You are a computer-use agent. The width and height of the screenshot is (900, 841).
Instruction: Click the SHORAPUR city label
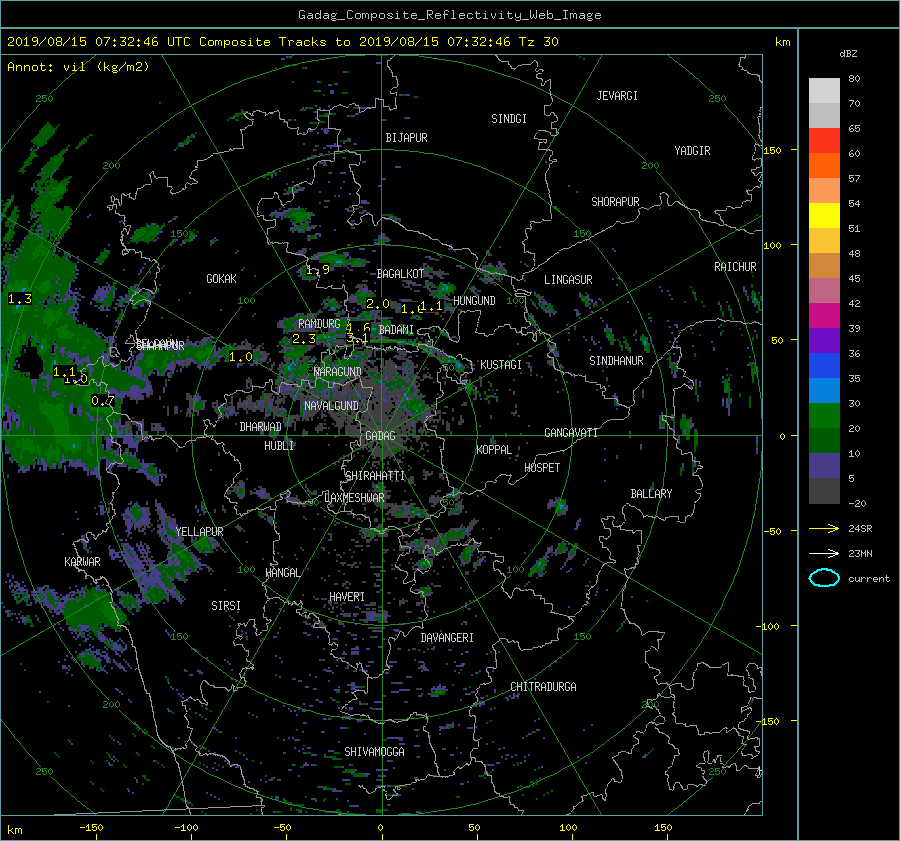[x=615, y=202]
